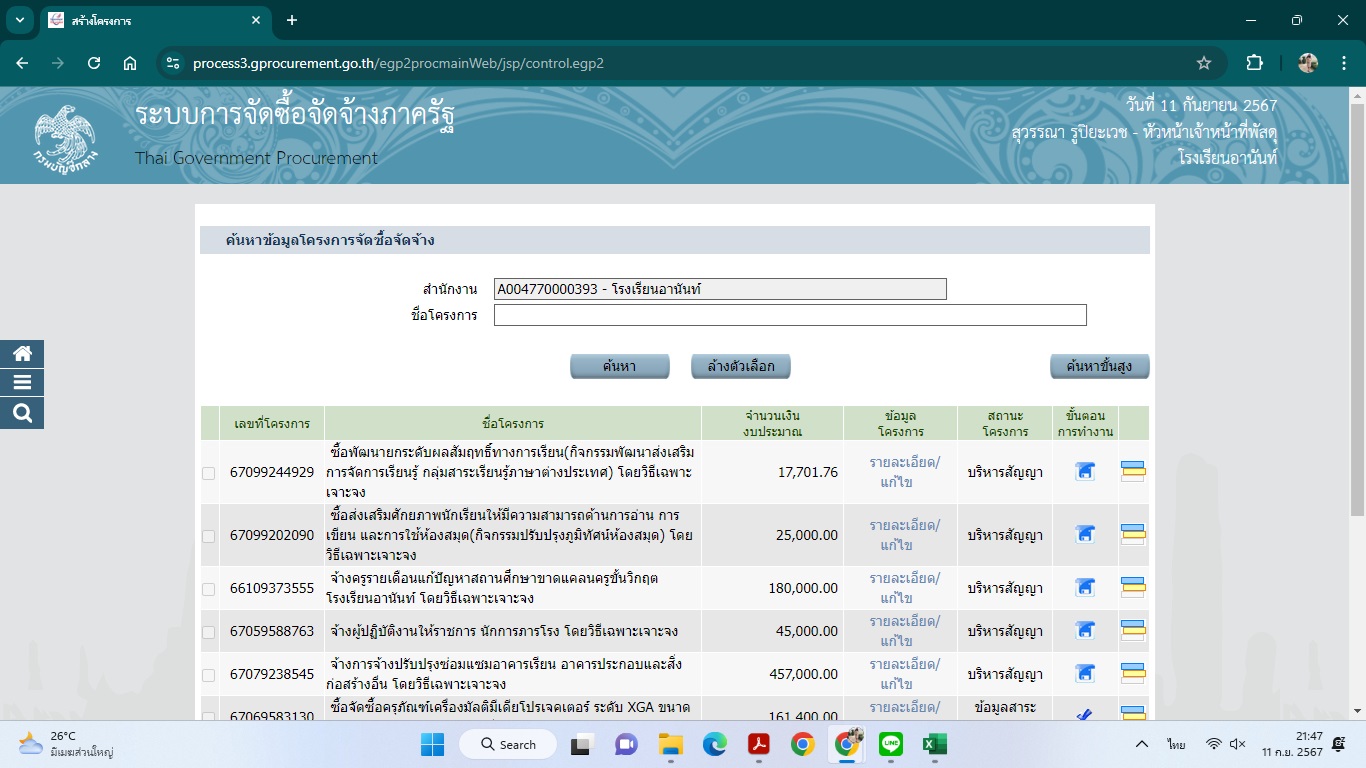
Task: Show hidden system tray icons chevron
Action: click(x=1141, y=745)
